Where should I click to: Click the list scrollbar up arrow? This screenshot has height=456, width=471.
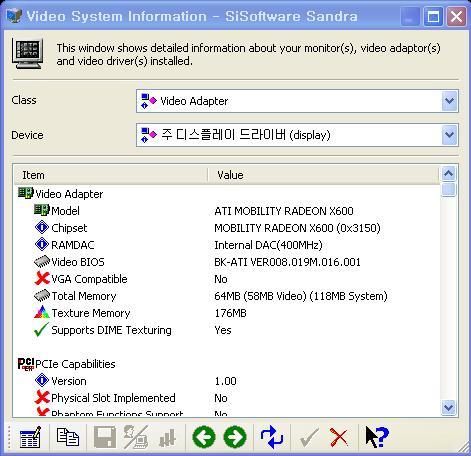click(x=449, y=173)
